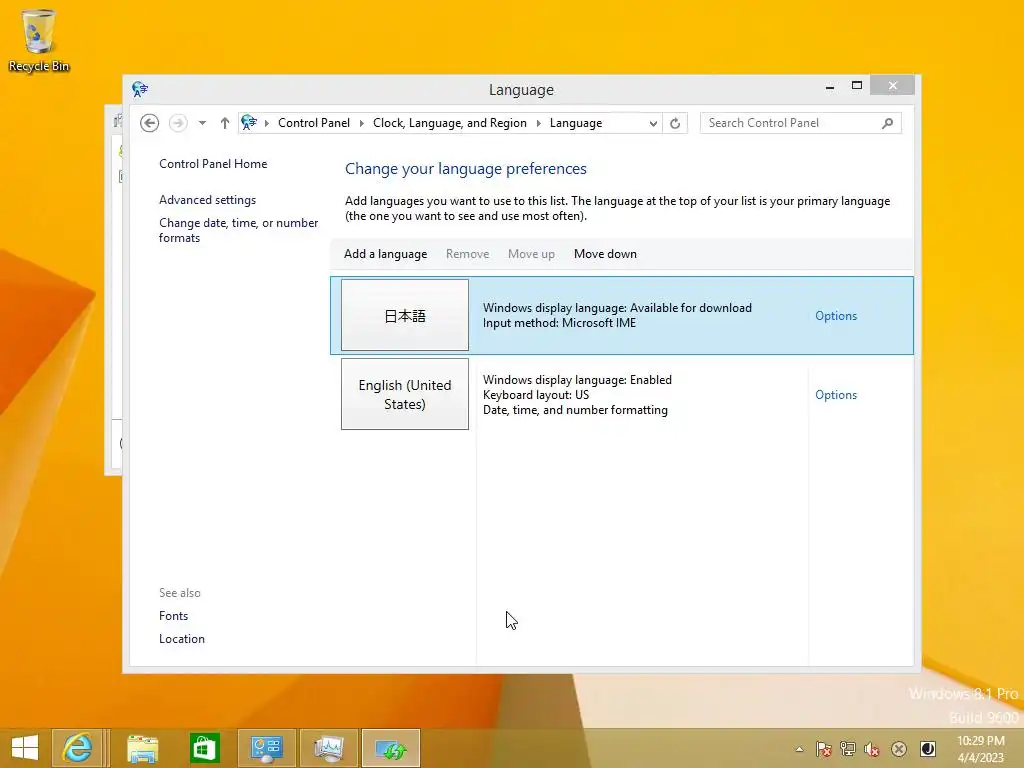Viewport: 1024px width, 768px height.
Task: Maximize the Language window
Action: pos(857,86)
